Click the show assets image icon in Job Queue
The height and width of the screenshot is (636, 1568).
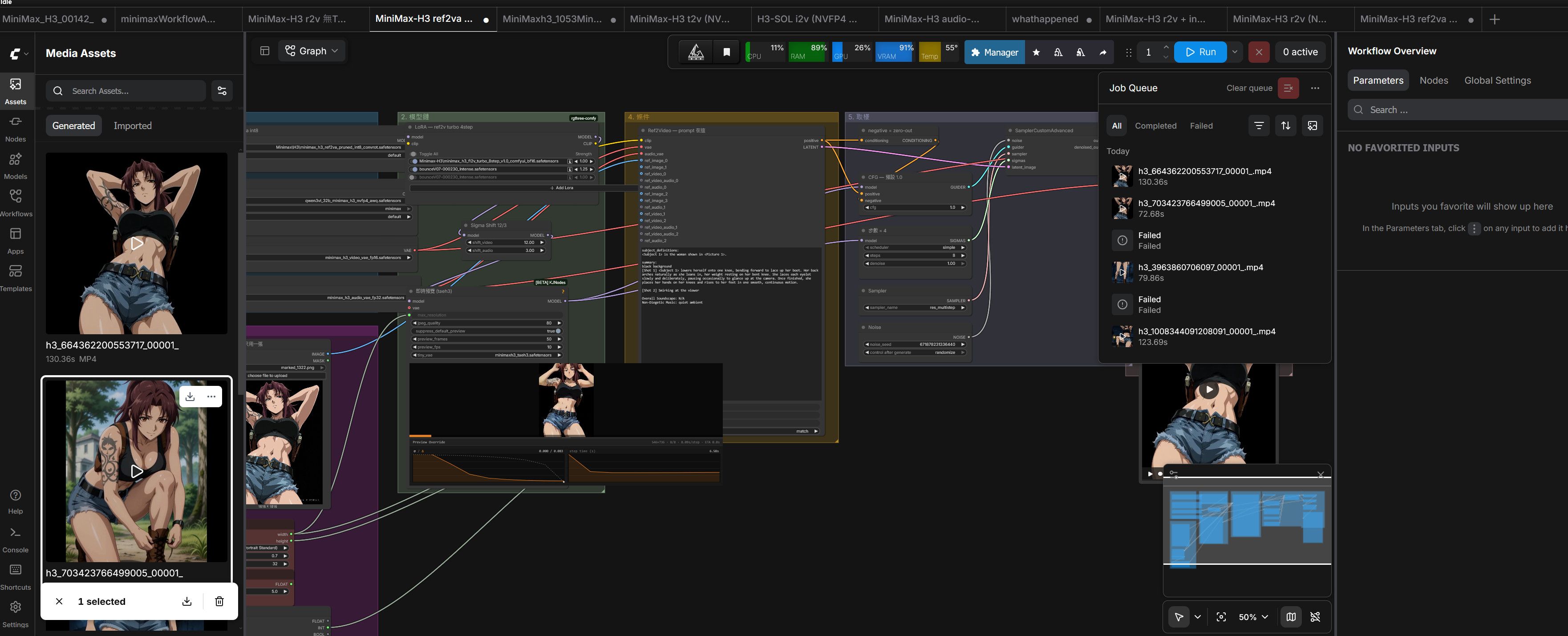[1313, 126]
